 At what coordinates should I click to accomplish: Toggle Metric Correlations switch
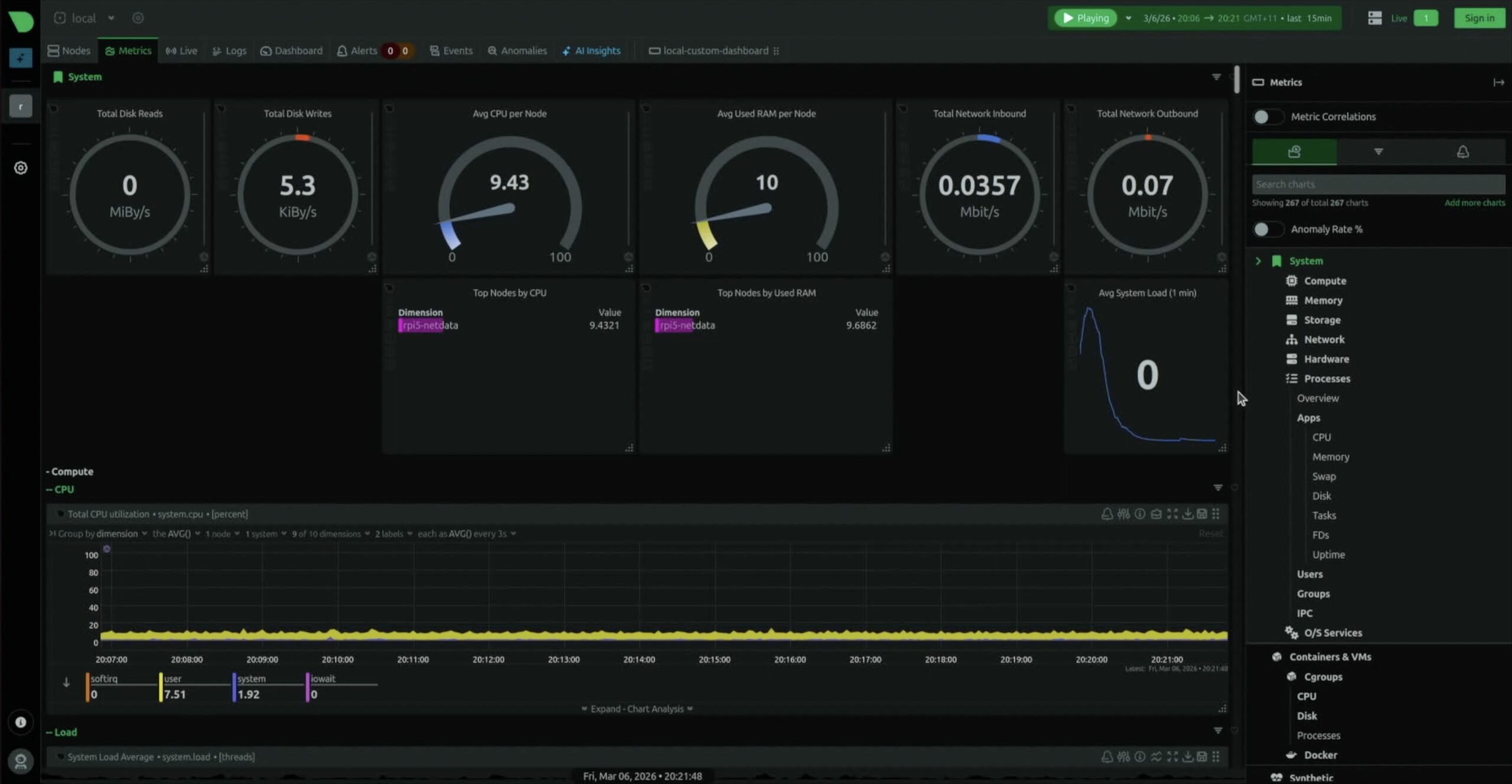click(x=1267, y=117)
